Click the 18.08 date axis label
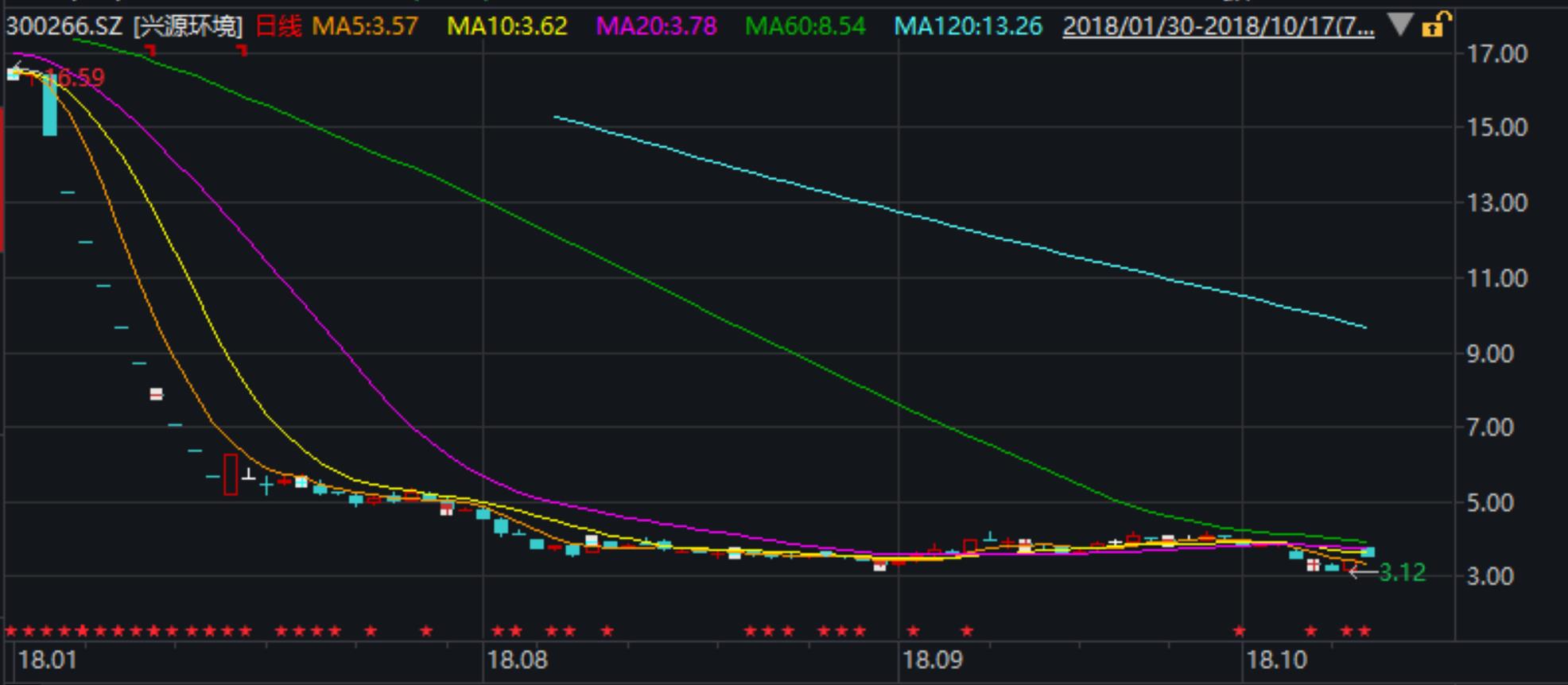The width and height of the screenshot is (1568, 685). point(518,660)
